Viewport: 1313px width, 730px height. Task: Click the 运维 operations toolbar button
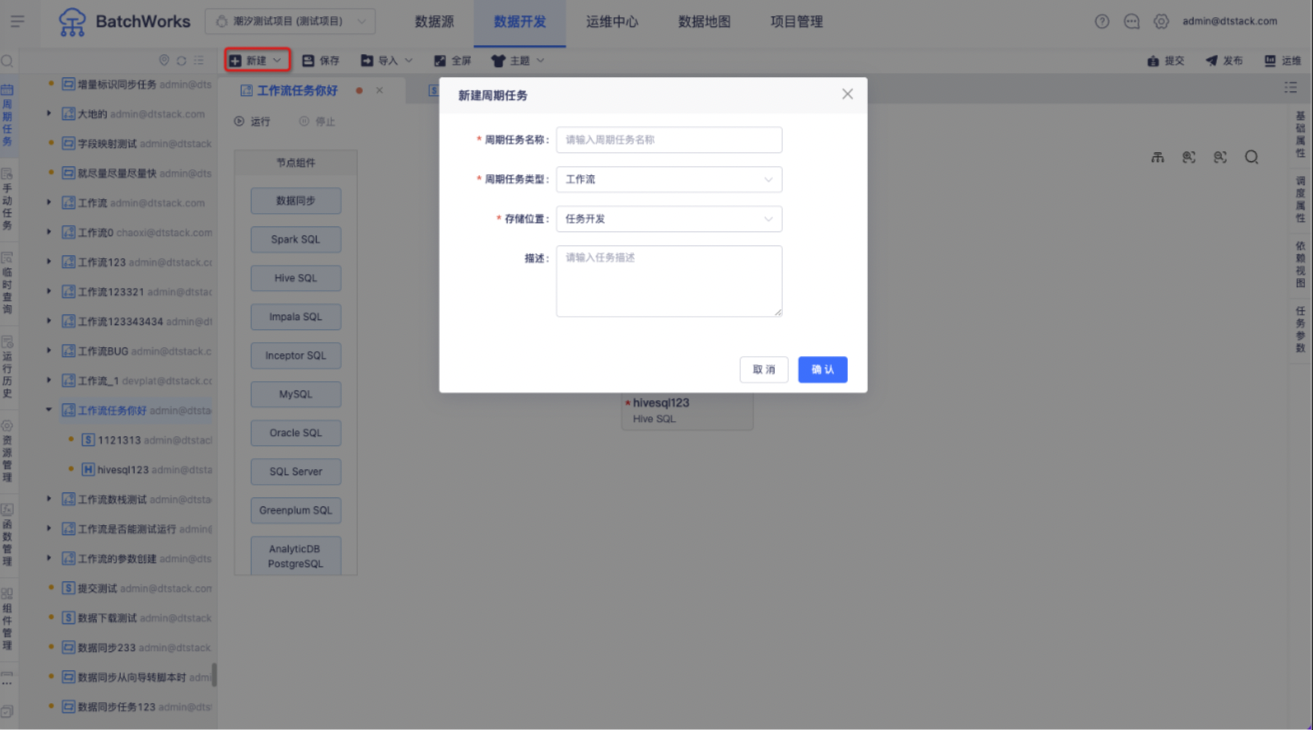(1283, 61)
